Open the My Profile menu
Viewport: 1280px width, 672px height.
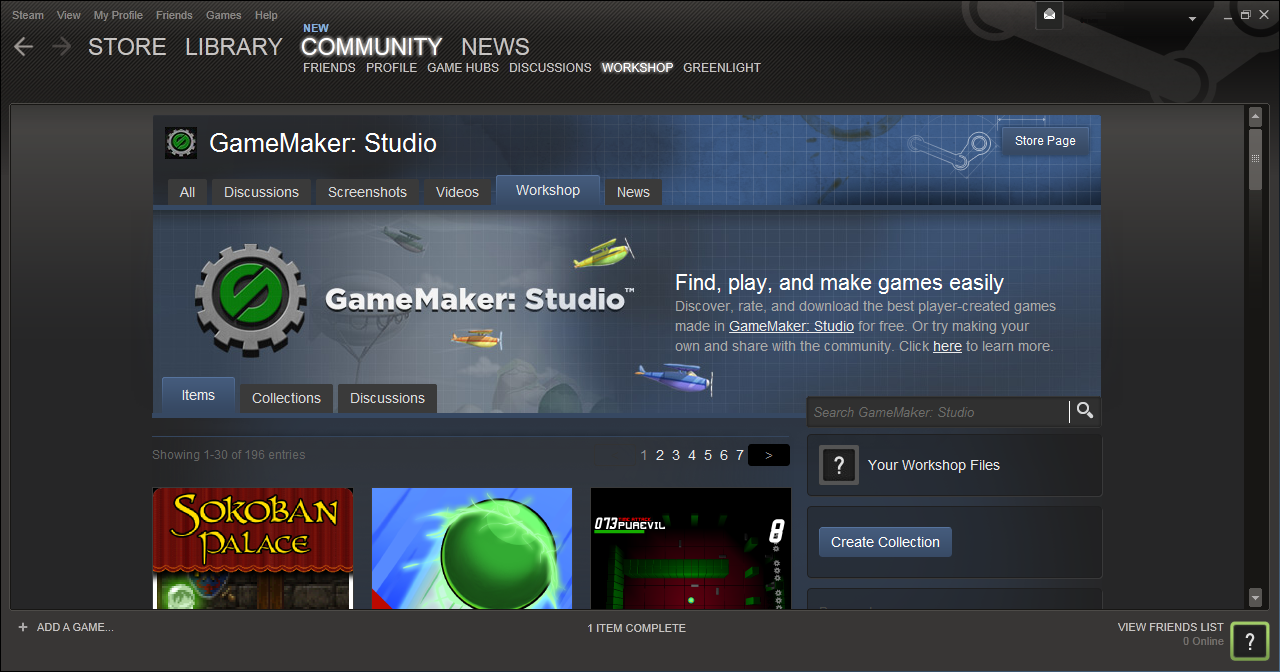tap(118, 15)
